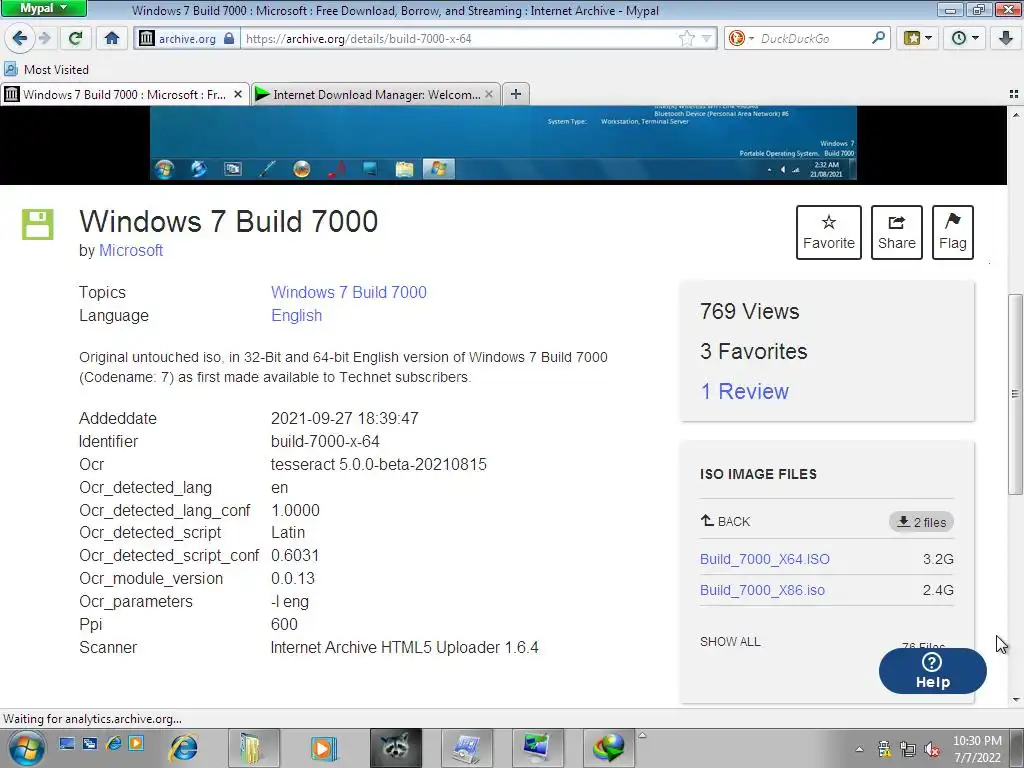Click the Flag button

pos(953,232)
